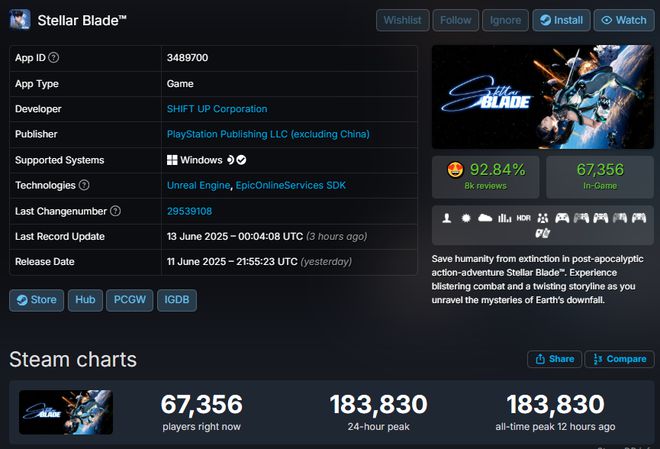Image resolution: width=660 pixels, height=449 pixels.
Task: Click the Remote Play devices icon on second row
Action: tap(543, 233)
